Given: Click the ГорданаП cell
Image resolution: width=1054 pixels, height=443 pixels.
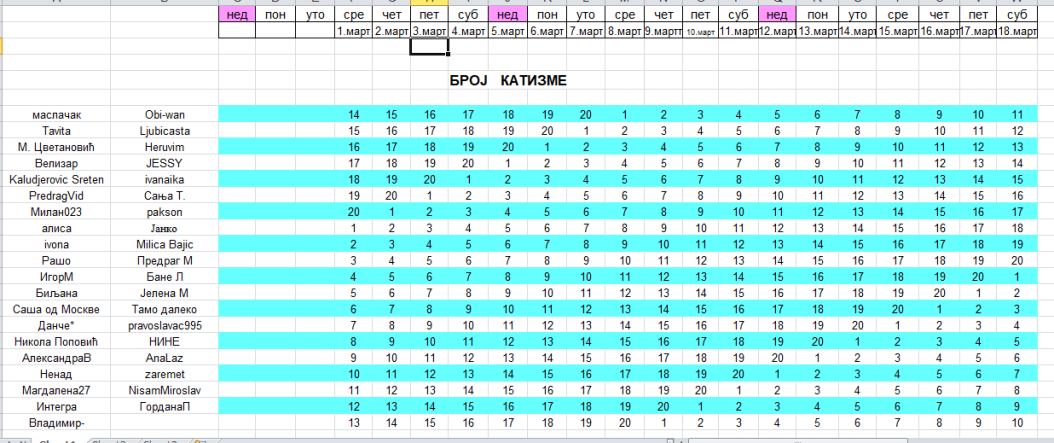Looking at the screenshot, I should coord(165,407).
